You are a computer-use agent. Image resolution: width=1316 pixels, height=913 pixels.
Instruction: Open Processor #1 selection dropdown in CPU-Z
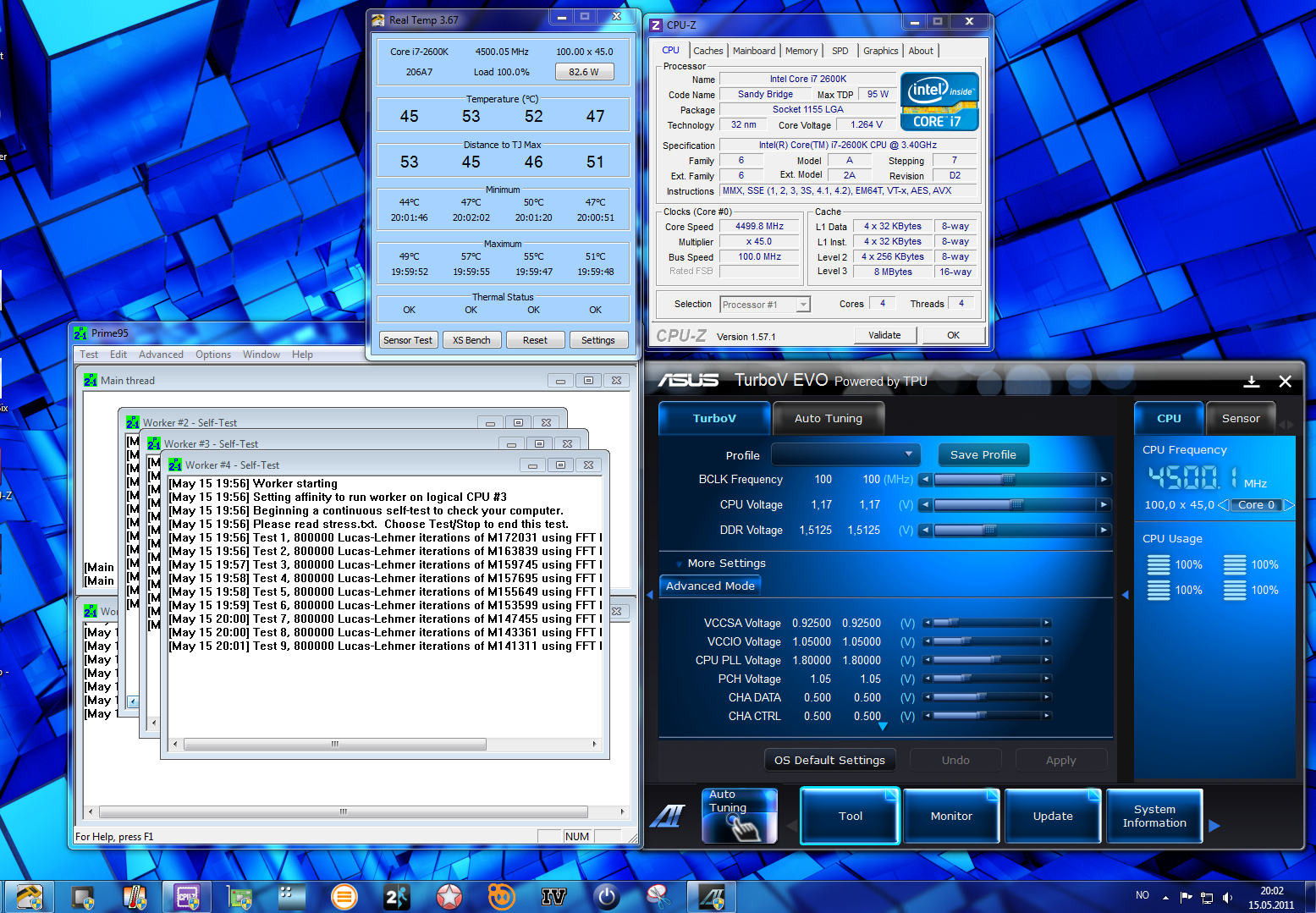pyautogui.click(x=765, y=305)
